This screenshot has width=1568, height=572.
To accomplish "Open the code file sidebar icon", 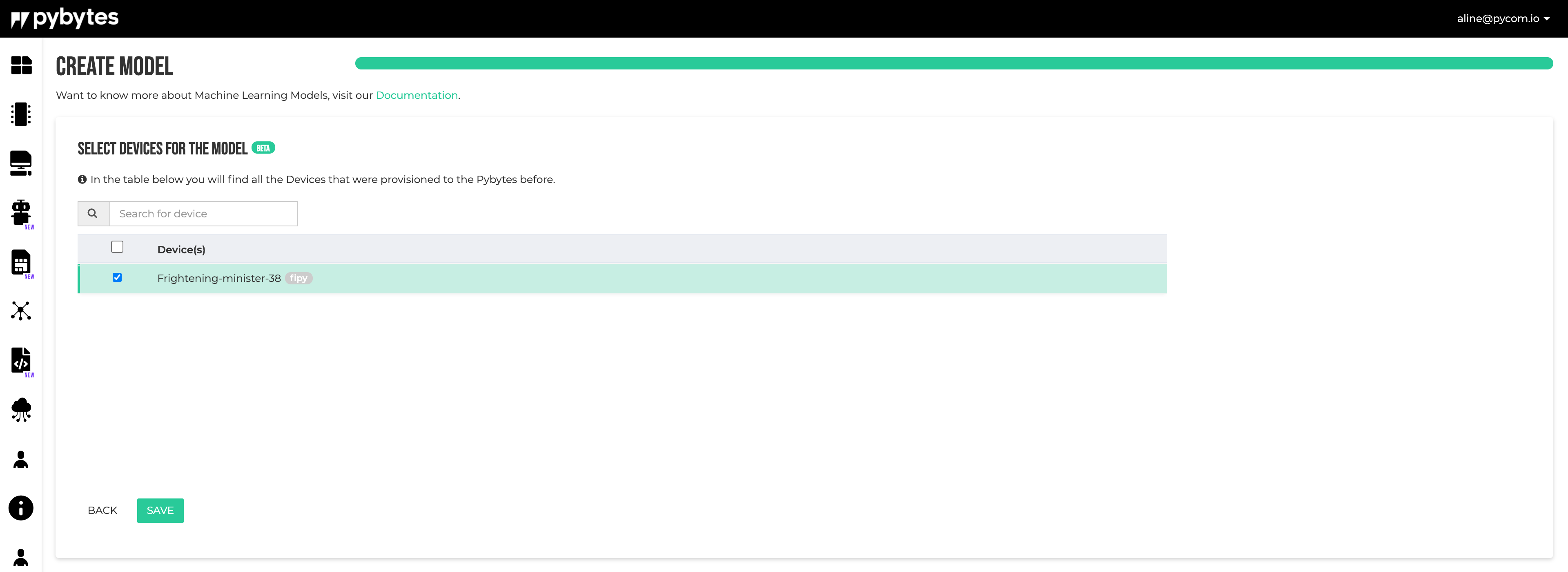I will pos(21,360).
